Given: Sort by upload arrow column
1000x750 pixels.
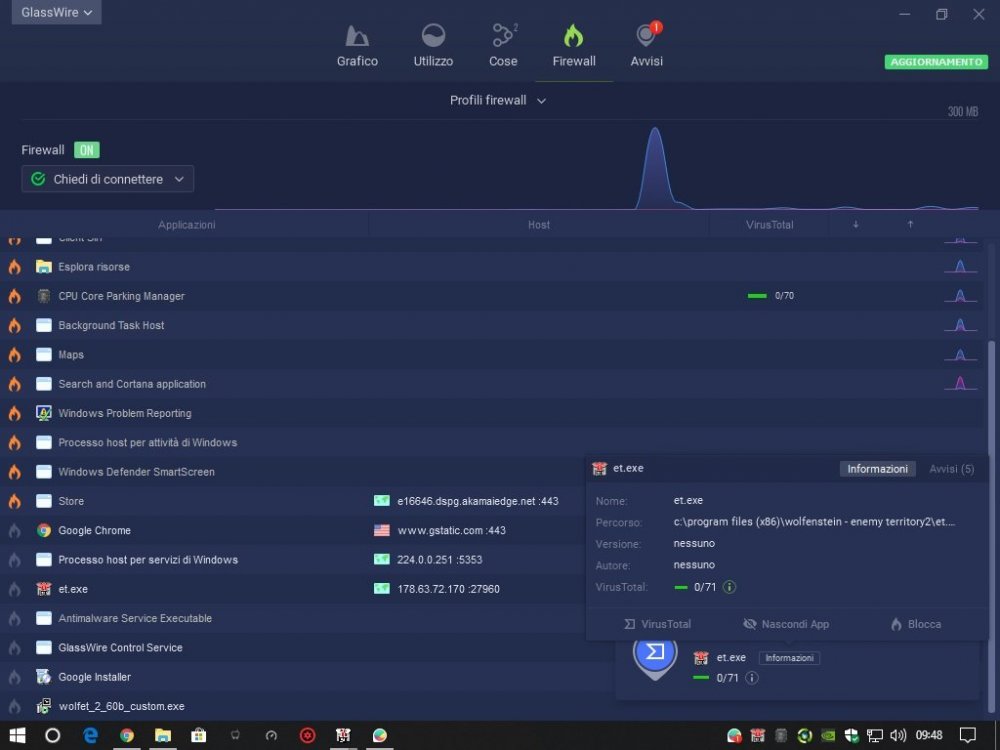Looking at the screenshot, I should tap(910, 224).
